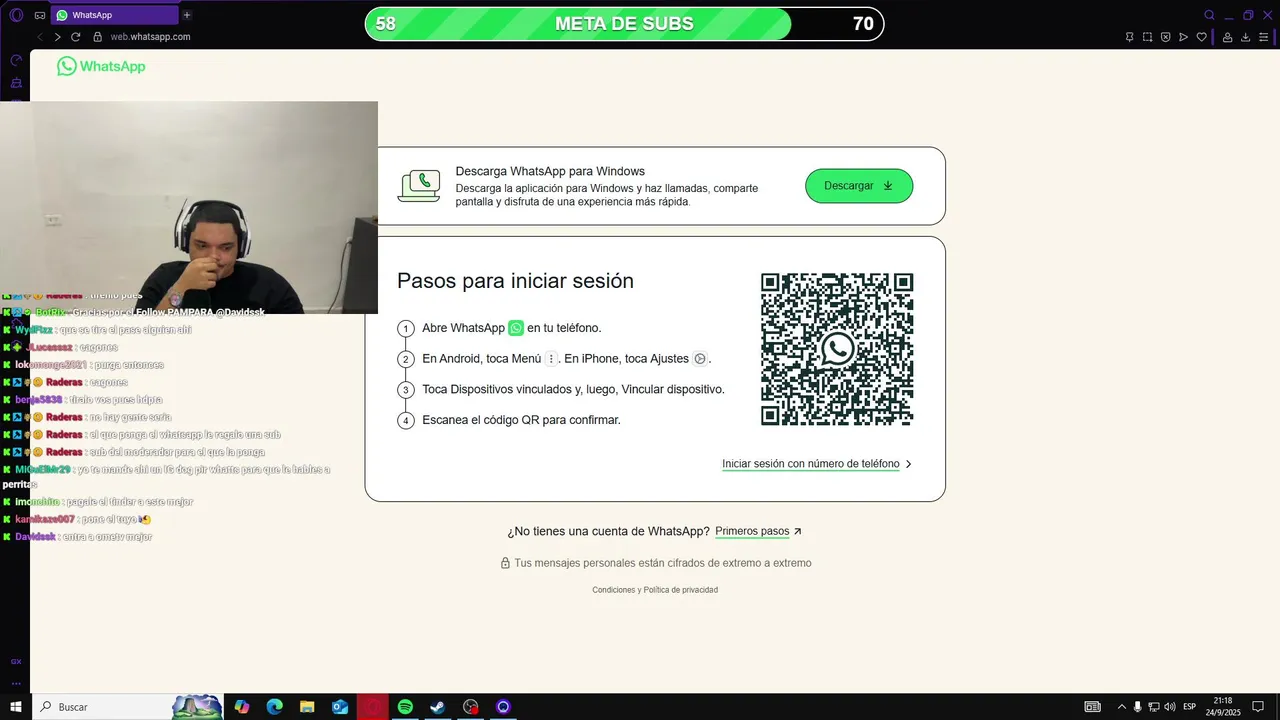
Task: Open the Opera GX main menu logo
Action: point(16,15)
